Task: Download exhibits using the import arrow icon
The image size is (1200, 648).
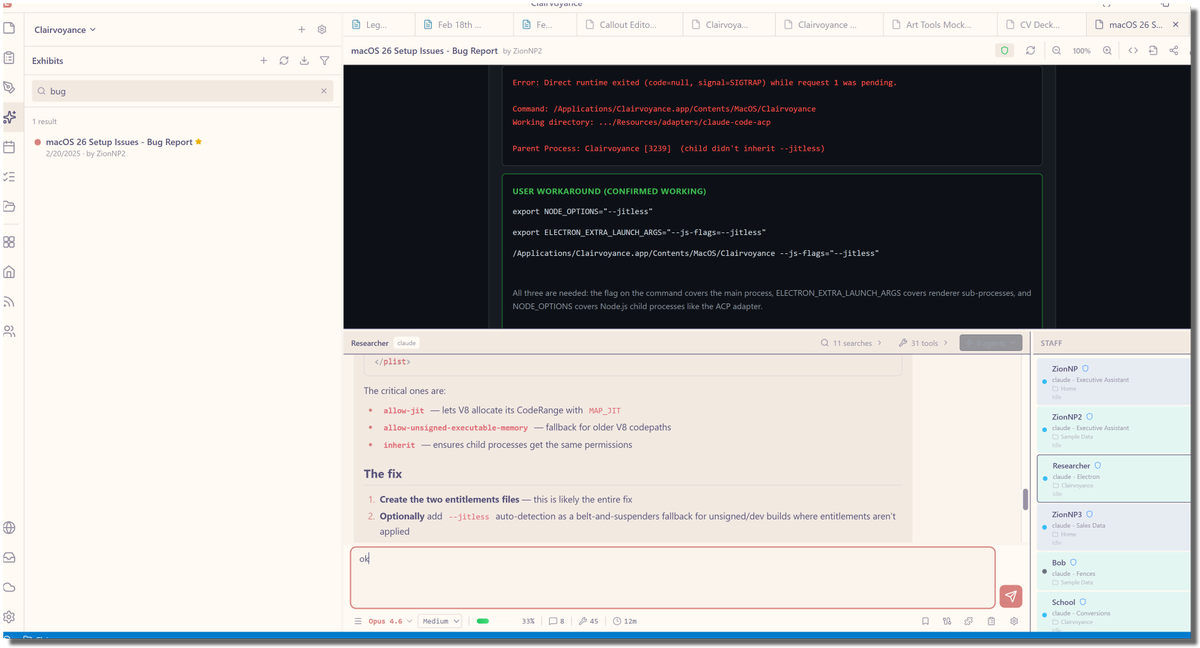Action: [x=304, y=61]
